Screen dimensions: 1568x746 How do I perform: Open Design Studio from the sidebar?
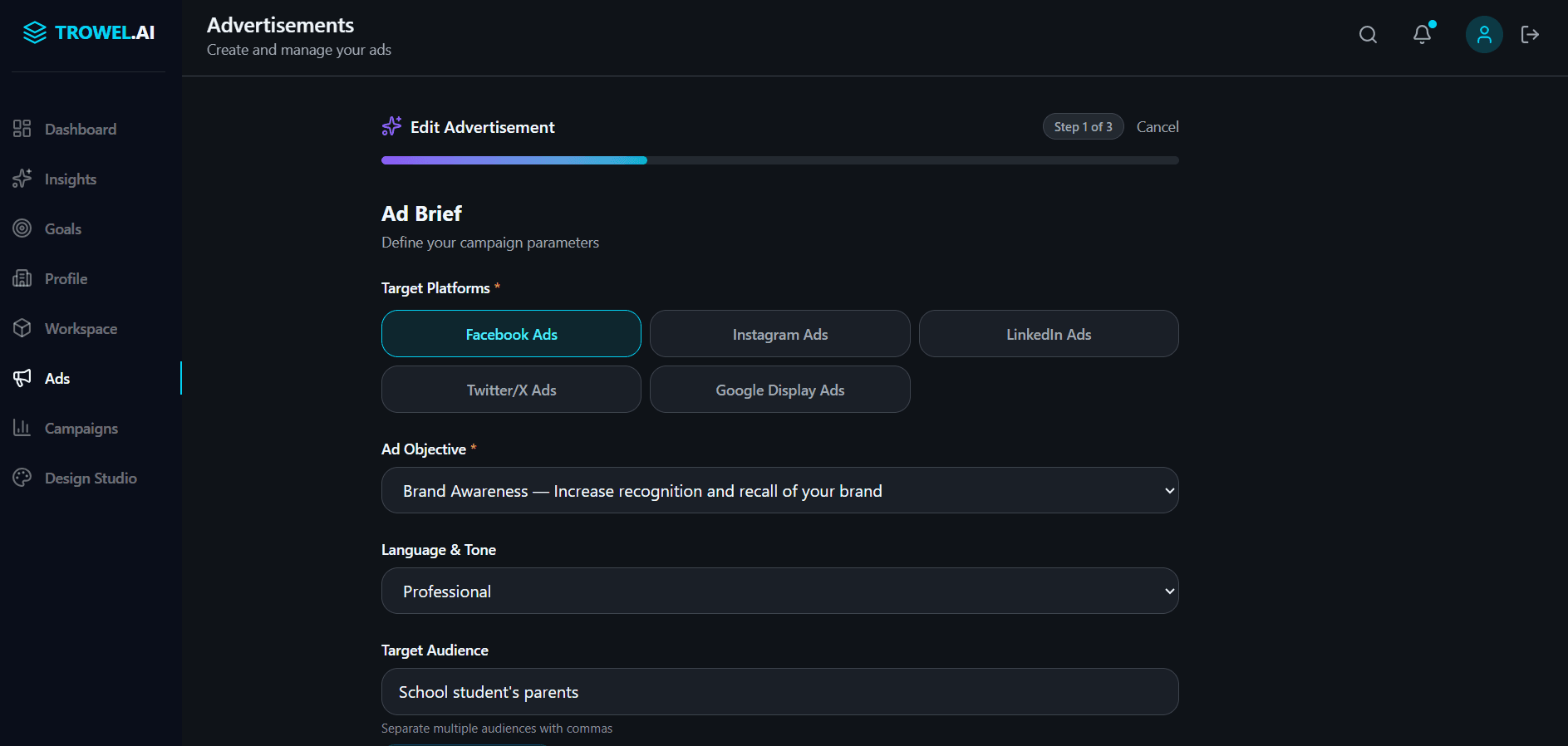(x=91, y=478)
